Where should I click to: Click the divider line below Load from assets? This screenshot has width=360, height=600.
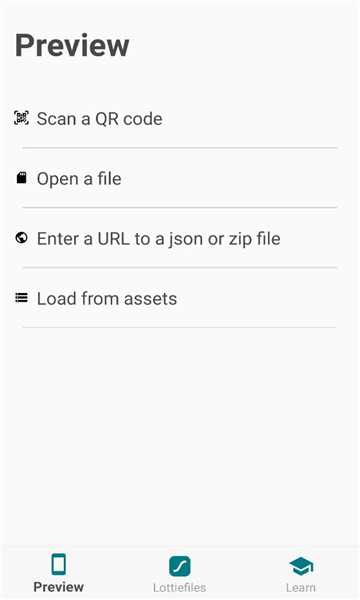[x=179, y=327]
